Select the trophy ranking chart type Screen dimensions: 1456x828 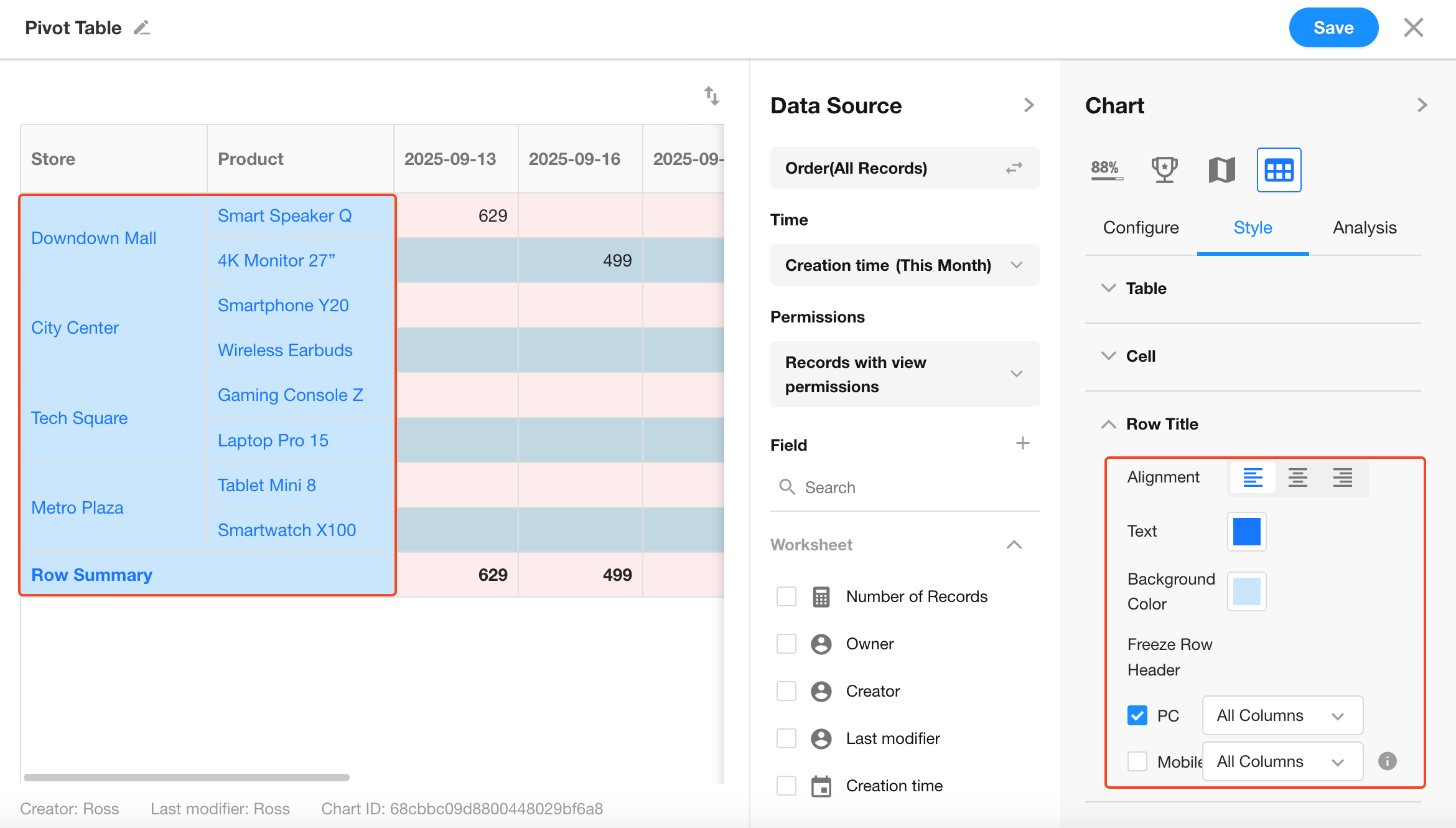click(x=1164, y=169)
